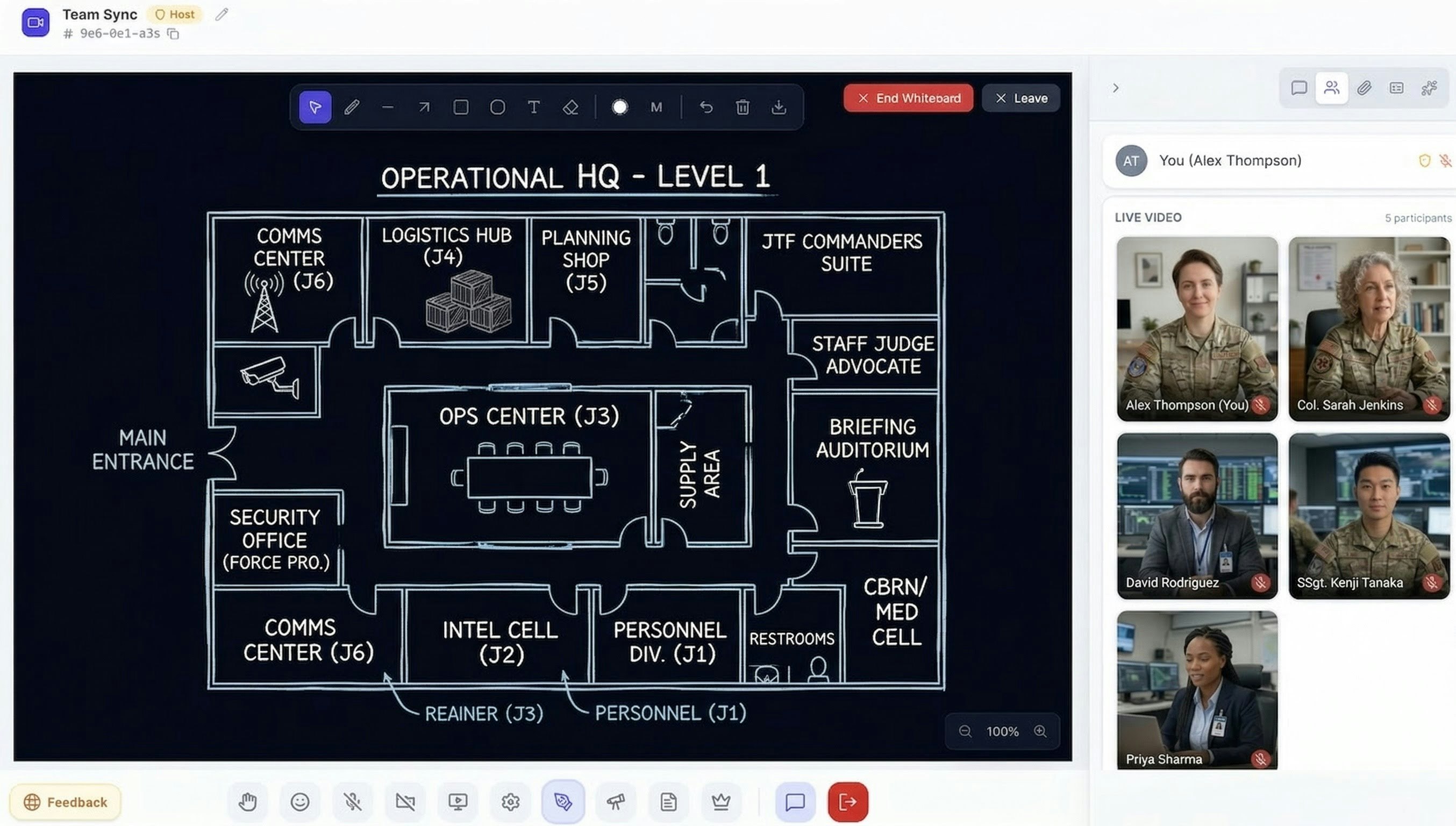1456x826 pixels.
Task: Click the End Whiteboard button
Action: pos(908,98)
